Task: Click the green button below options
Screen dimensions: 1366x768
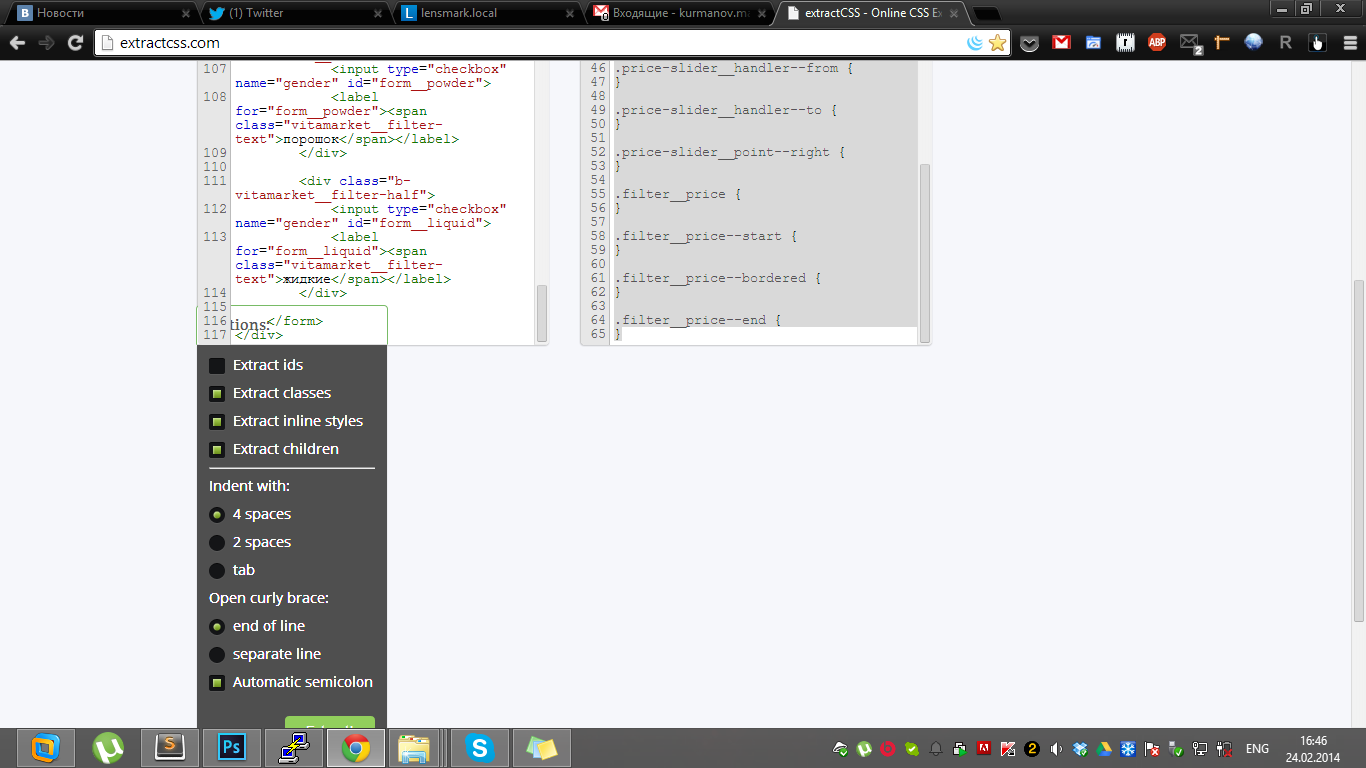Action: click(330, 722)
